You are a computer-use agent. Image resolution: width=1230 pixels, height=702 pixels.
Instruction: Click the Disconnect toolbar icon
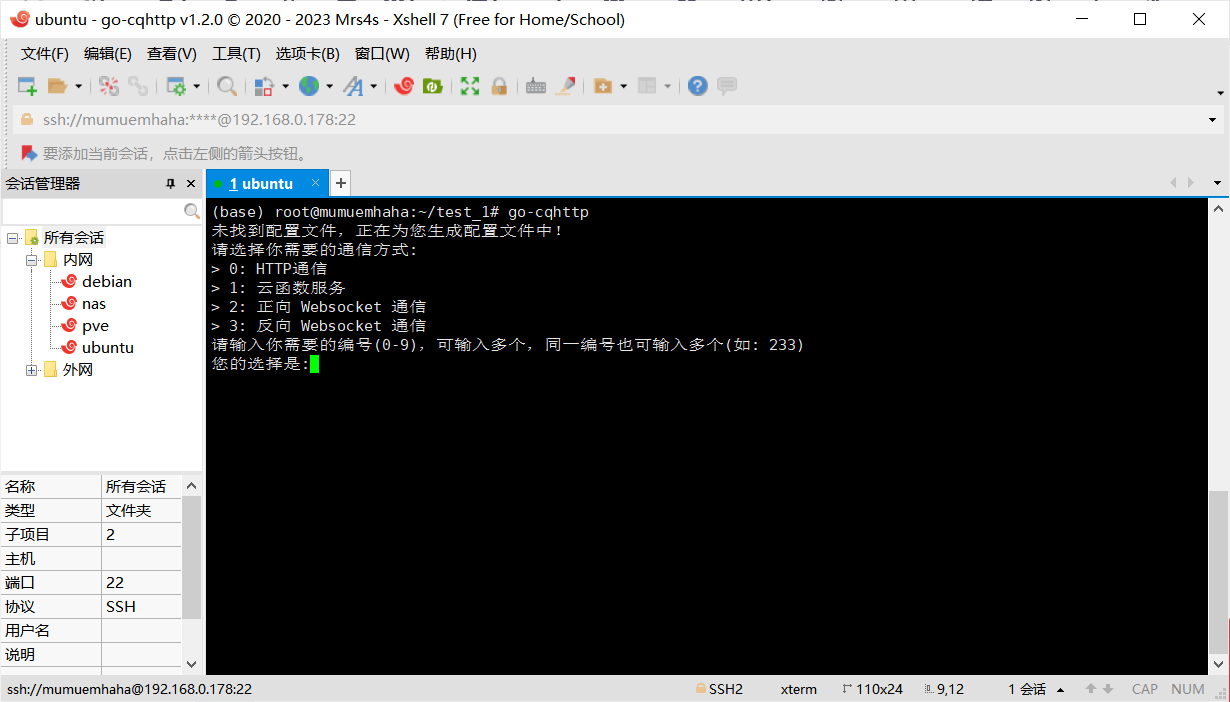(x=138, y=87)
